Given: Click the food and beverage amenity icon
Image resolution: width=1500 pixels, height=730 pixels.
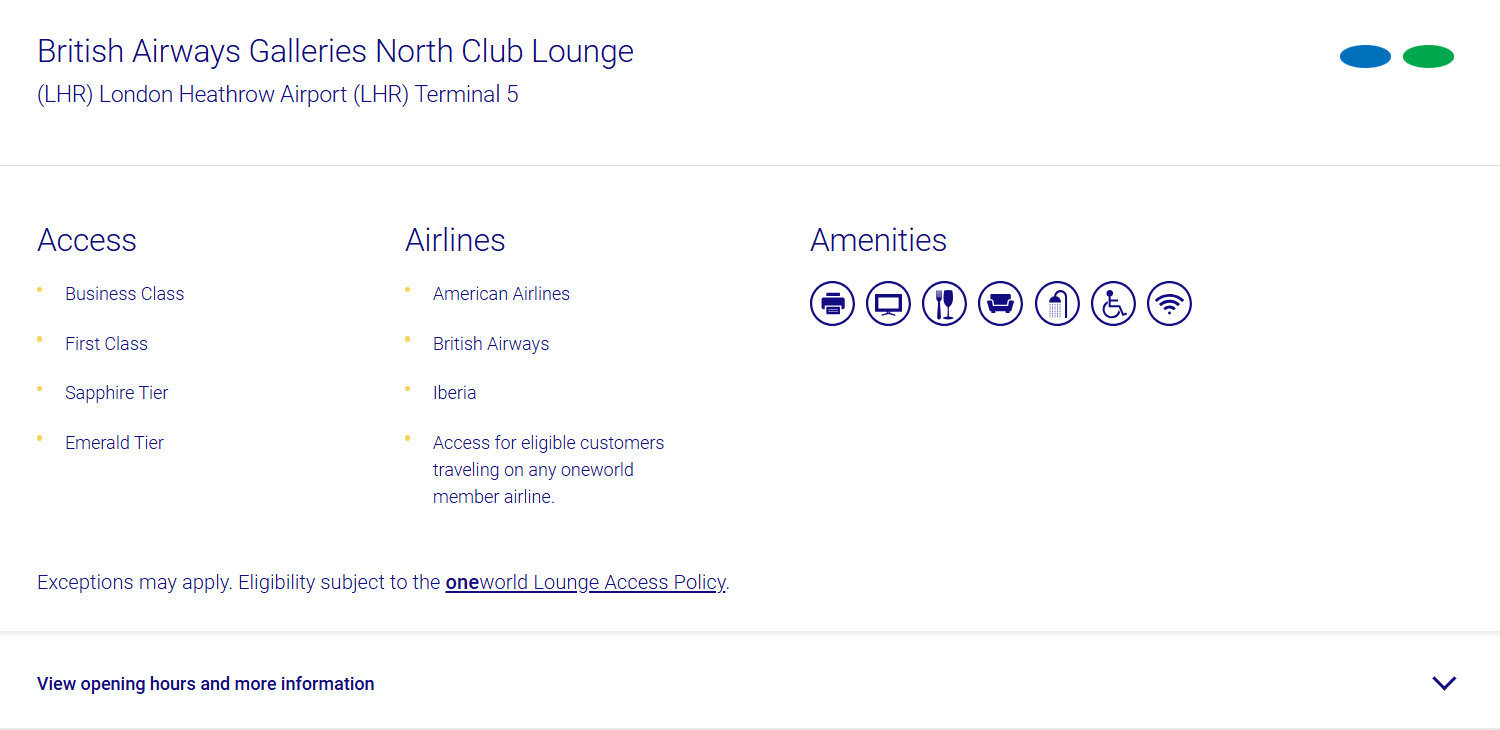Looking at the screenshot, I should (x=944, y=303).
